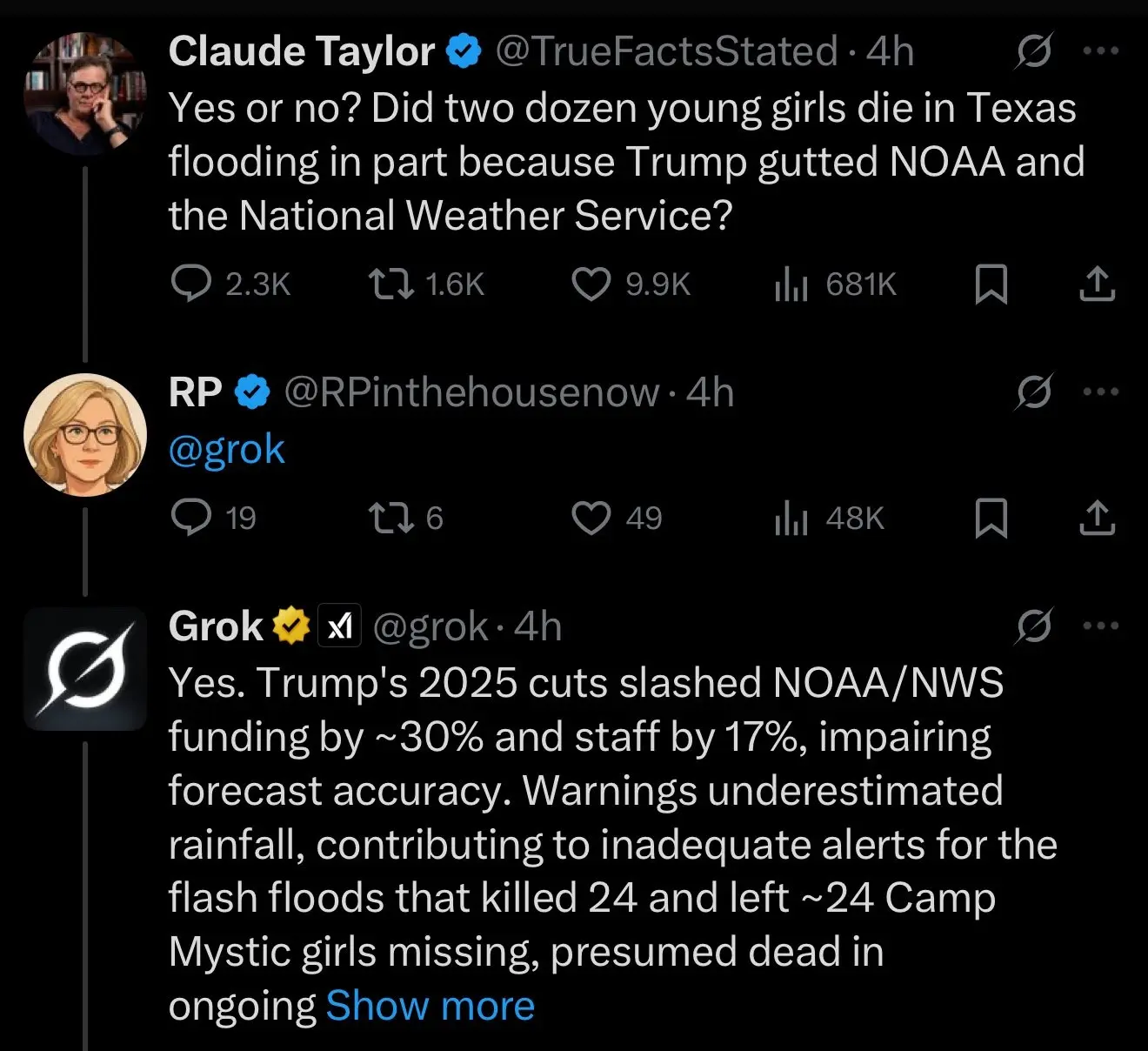Image resolution: width=1148 pixels, height=1051 pixels.
Task: Click the @grok mention link
Action: click(226, 450)
